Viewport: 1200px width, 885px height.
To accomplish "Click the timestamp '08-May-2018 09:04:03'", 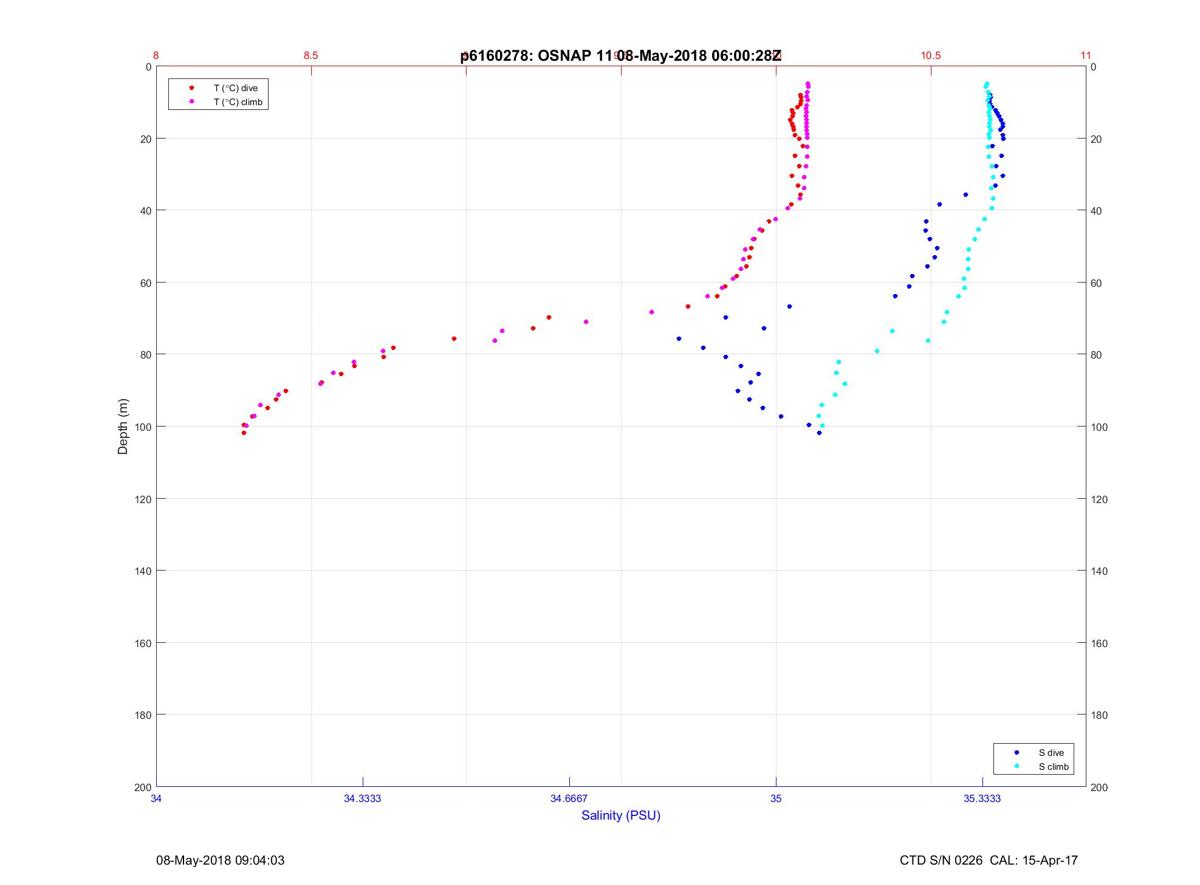I will click(x=220, y=860).
